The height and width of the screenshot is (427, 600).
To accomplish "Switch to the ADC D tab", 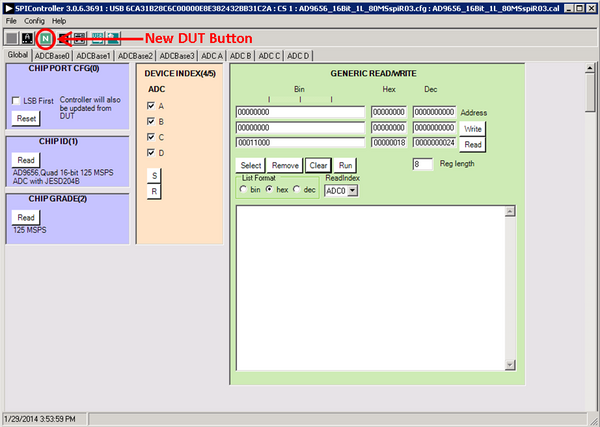I will pos(298,56).
